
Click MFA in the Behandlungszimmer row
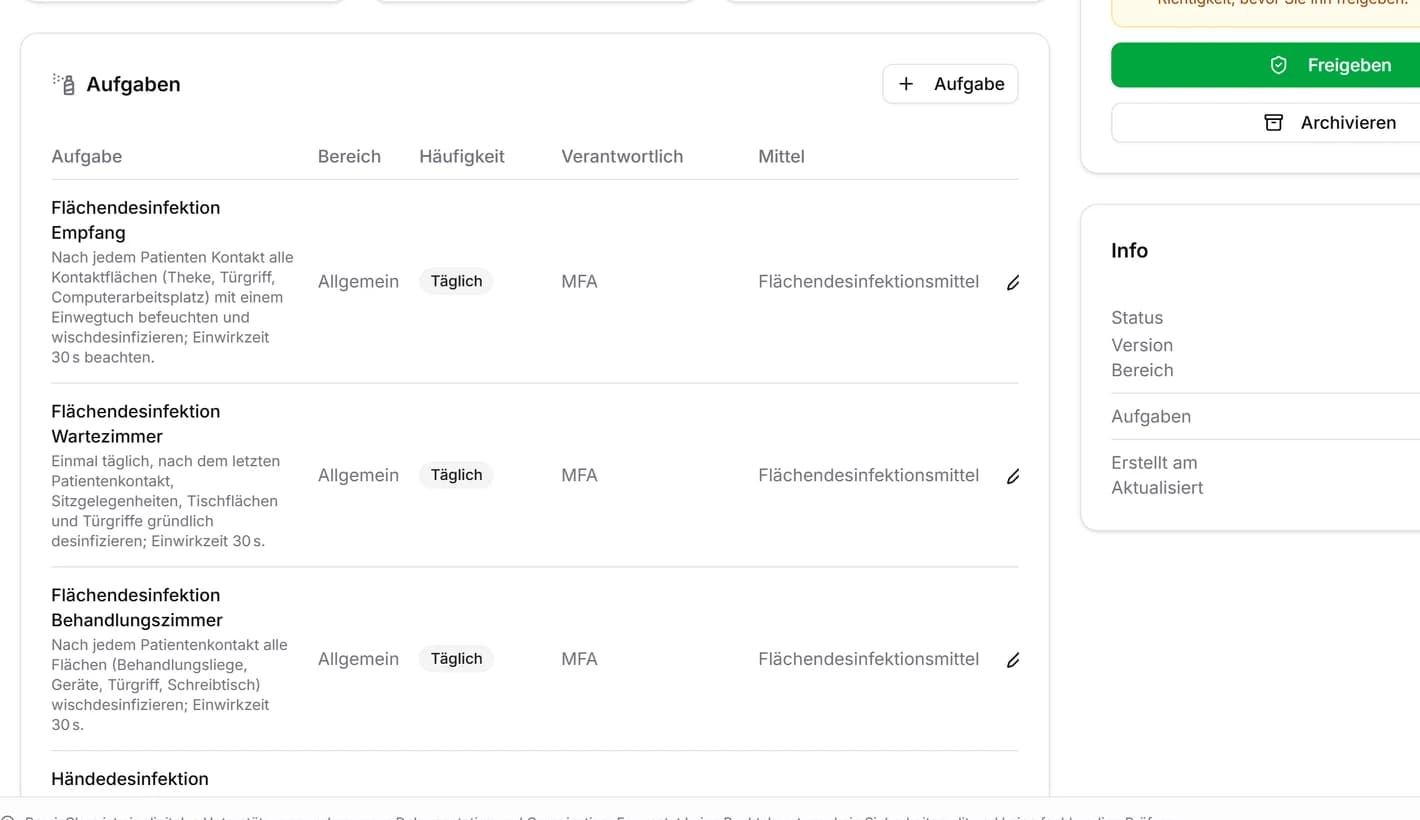[579, 659]
